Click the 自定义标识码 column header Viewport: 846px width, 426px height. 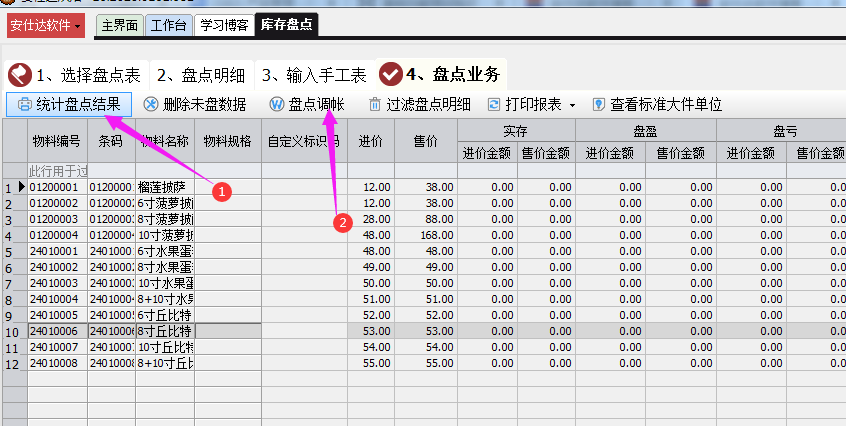pyautogui.click(x=304, y=141)
